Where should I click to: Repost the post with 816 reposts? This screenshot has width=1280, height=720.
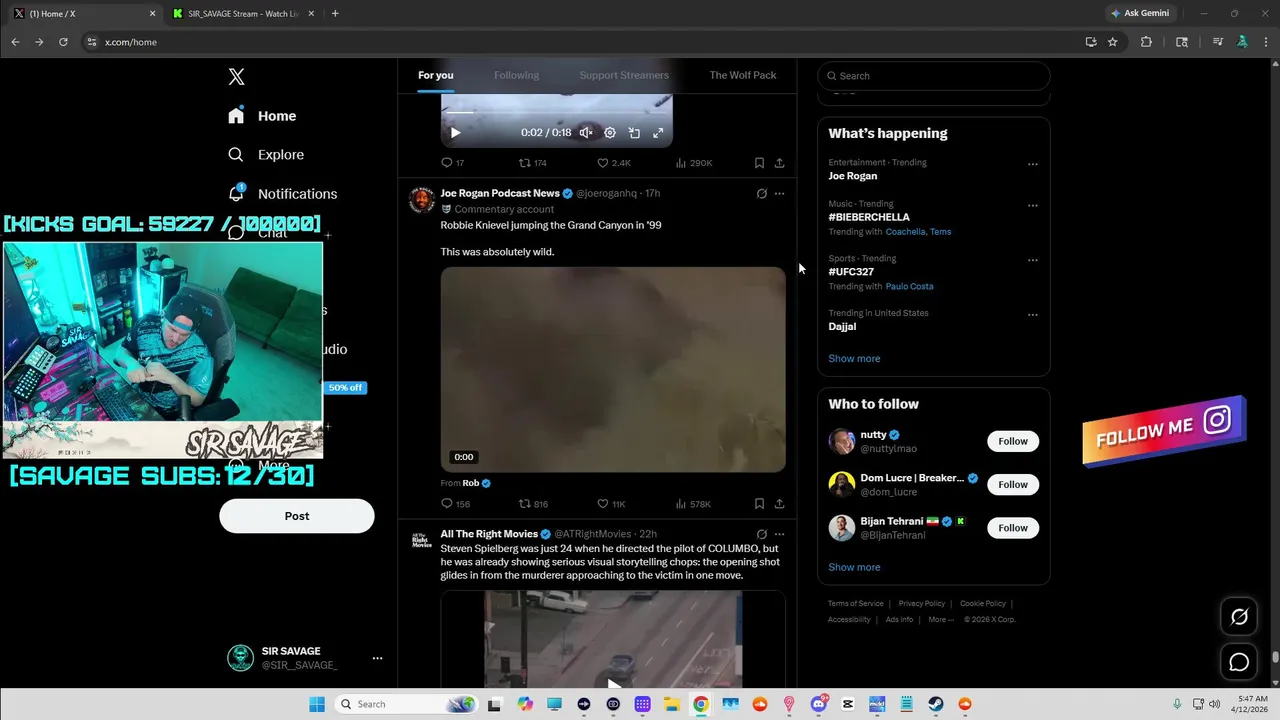(x=533, y=504)
